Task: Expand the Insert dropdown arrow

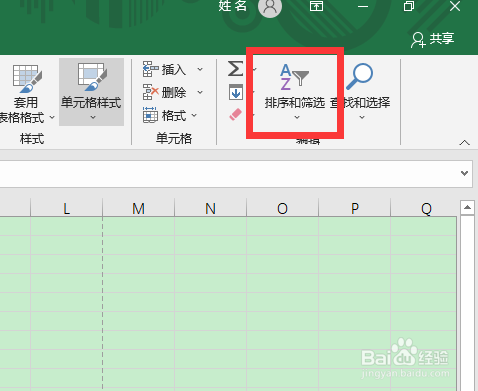Action: click(x=200, y=69)
